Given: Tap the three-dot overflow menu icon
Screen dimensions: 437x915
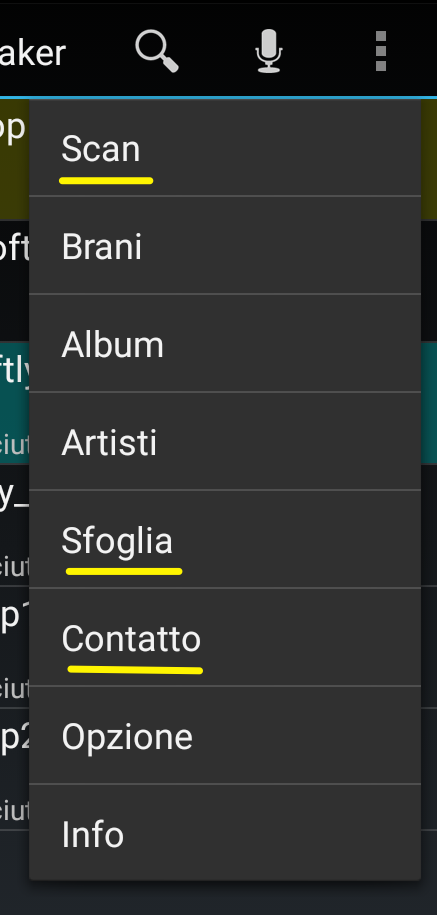Looking at the screenshot, I should tap(380, 51).
